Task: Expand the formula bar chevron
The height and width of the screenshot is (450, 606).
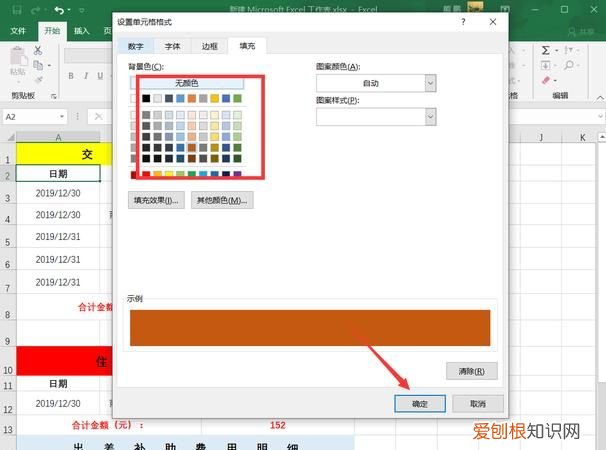Action: point(600,116)
